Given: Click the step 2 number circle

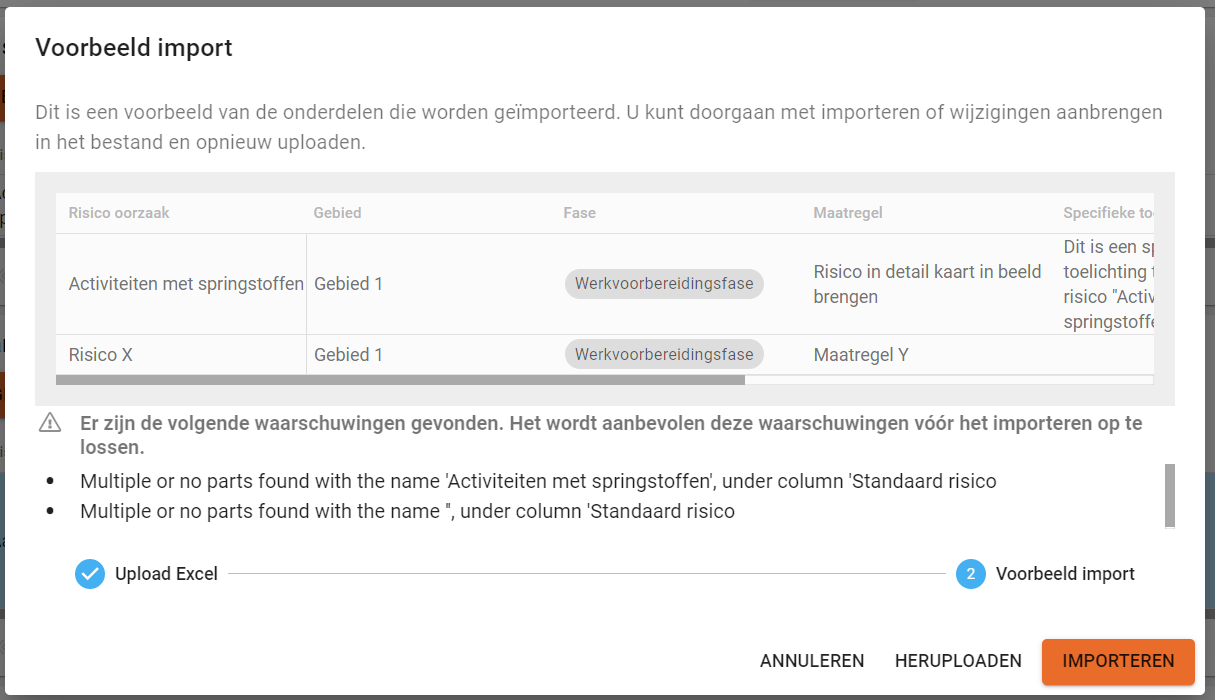Looking at the screenshot, I should point(970,574).
